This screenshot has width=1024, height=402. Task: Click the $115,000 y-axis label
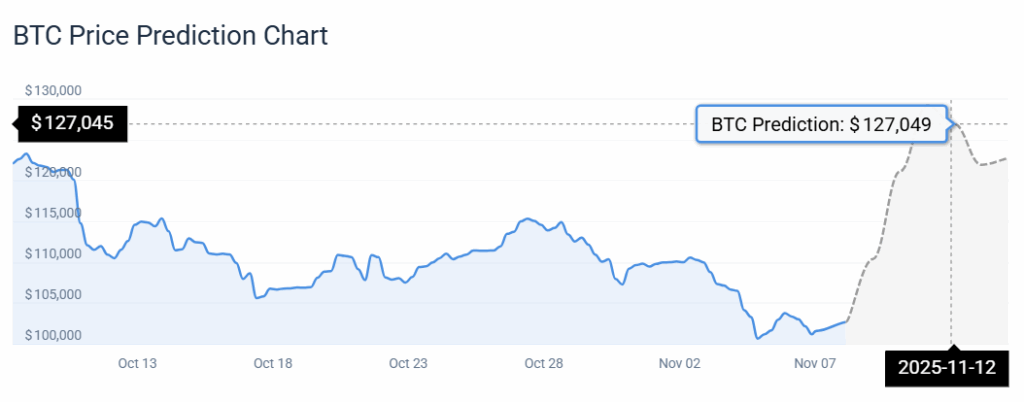53,213
